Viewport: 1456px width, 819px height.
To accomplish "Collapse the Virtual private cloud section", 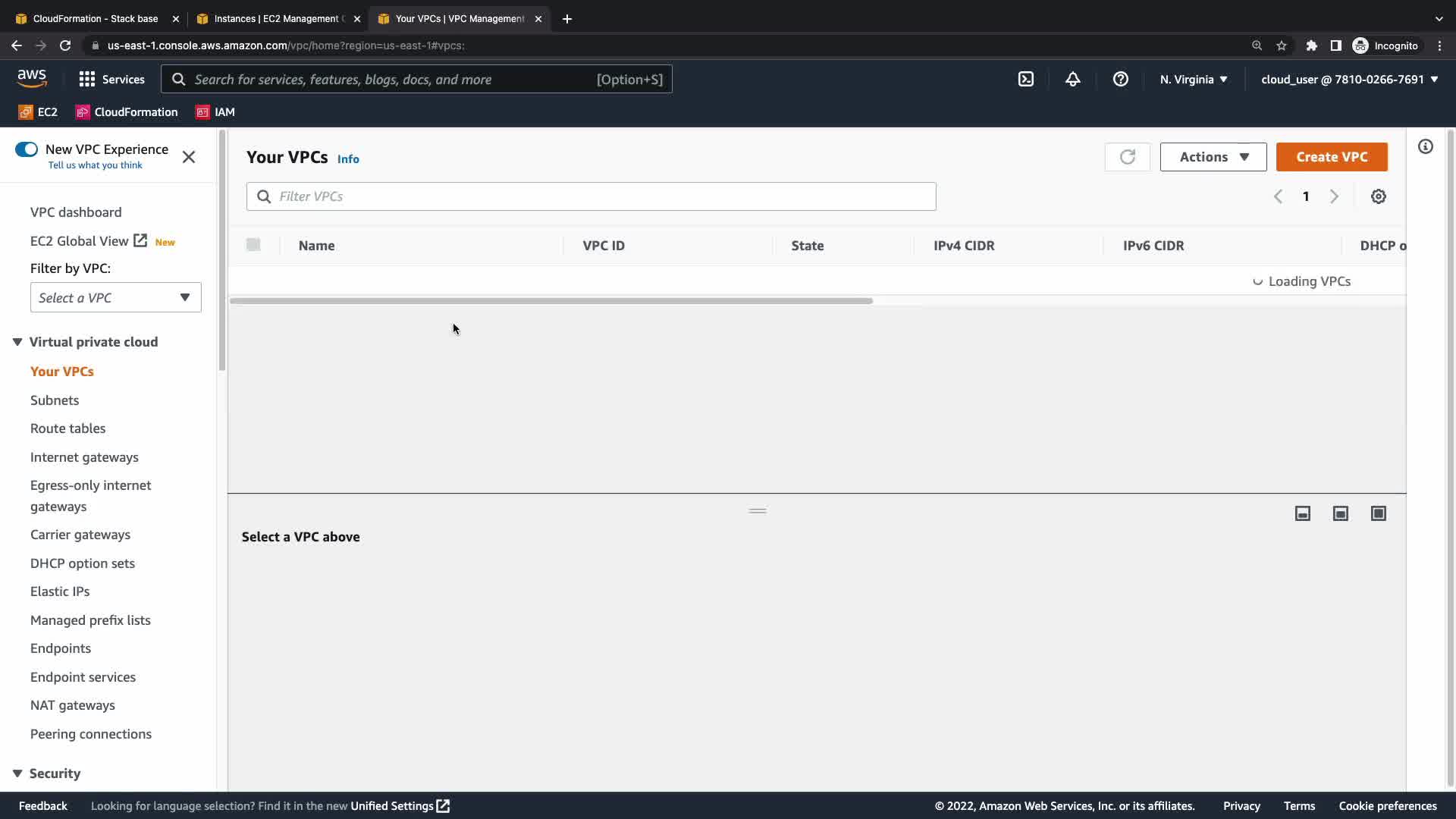I will click(17, 342).
